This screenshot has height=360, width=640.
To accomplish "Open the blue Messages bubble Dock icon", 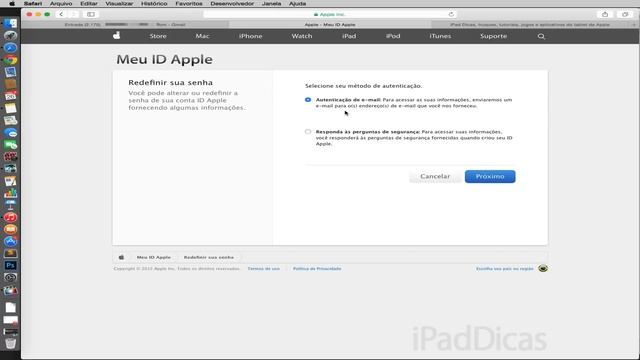I will tap(11, 133).
